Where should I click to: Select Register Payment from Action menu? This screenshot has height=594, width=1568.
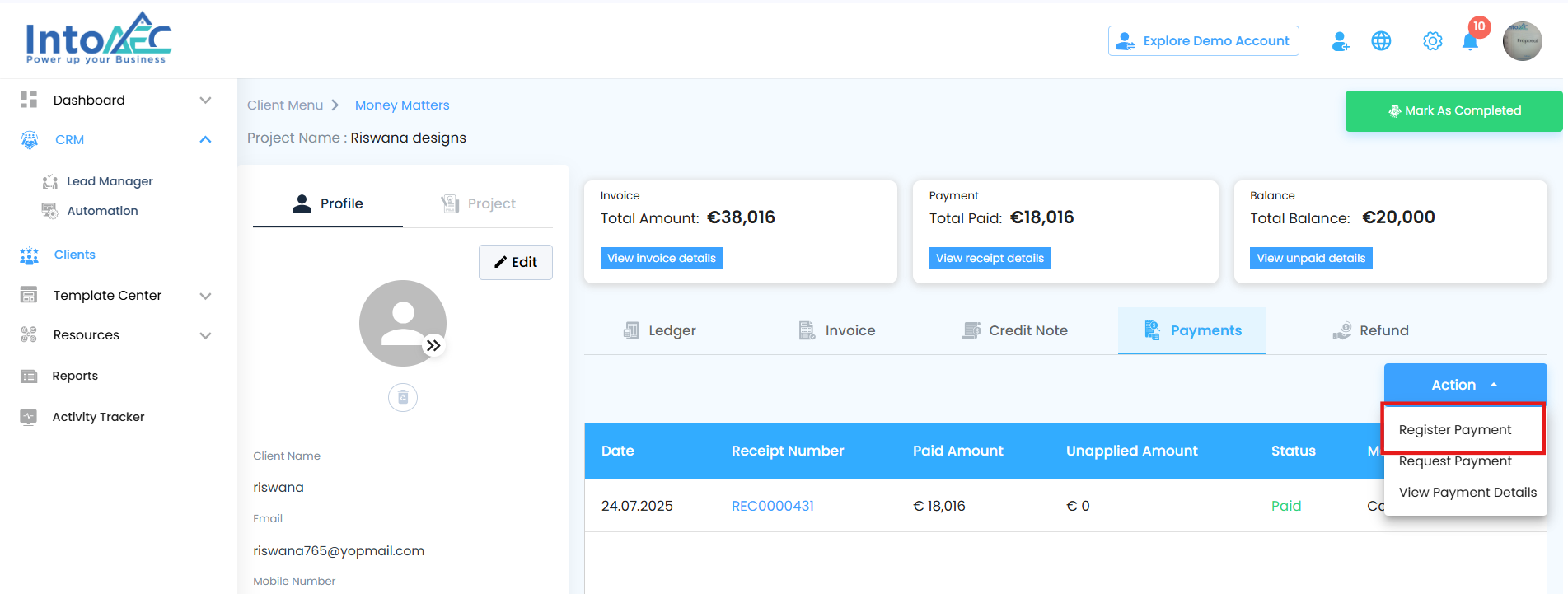[1455, 430]
